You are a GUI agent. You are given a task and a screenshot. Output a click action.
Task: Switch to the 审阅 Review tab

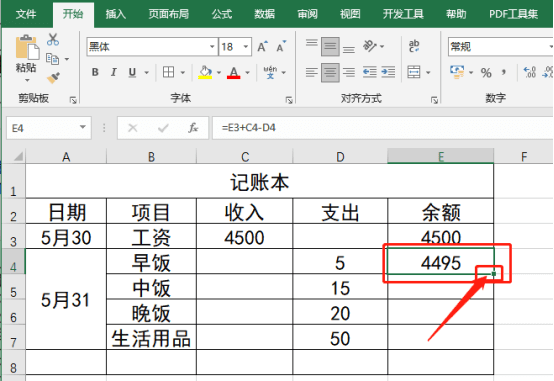tap(307, 14)
